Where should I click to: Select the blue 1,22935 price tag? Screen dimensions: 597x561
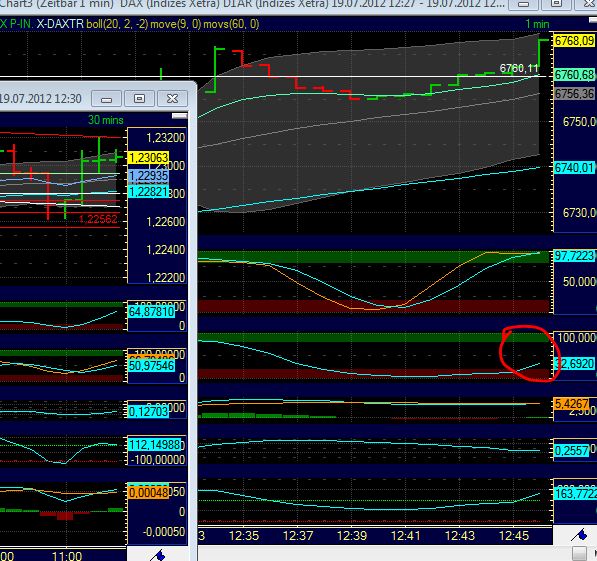click(148, 176)
